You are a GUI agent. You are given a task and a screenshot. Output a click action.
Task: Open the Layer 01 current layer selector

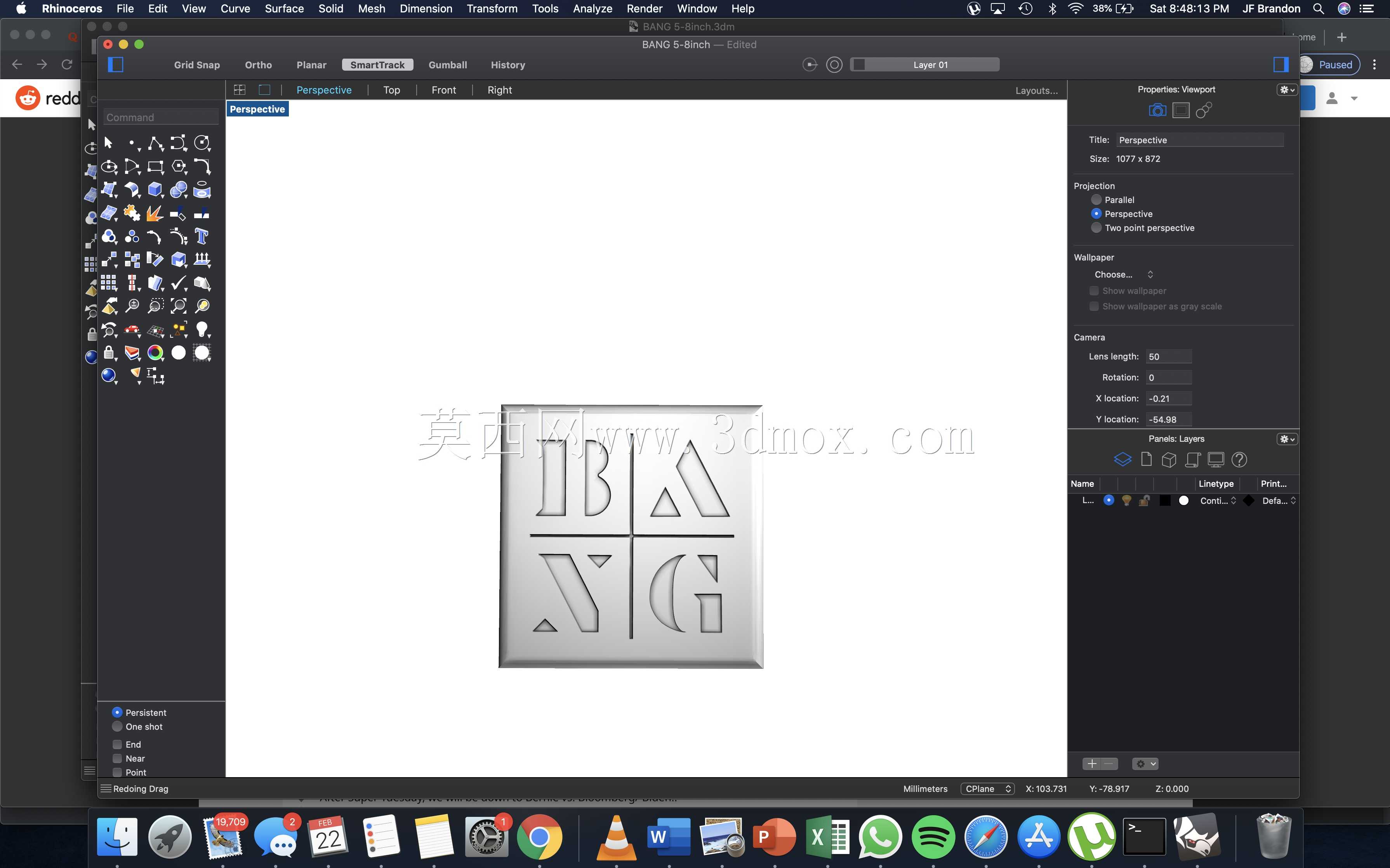(x=925, y=65)
